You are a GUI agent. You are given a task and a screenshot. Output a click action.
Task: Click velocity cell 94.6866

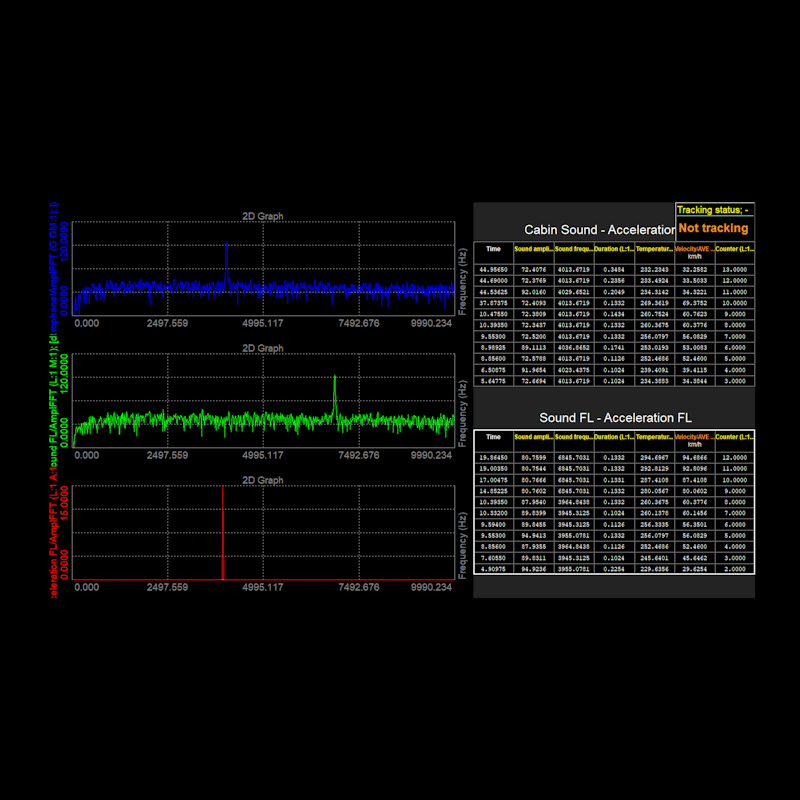click(694, 458)
